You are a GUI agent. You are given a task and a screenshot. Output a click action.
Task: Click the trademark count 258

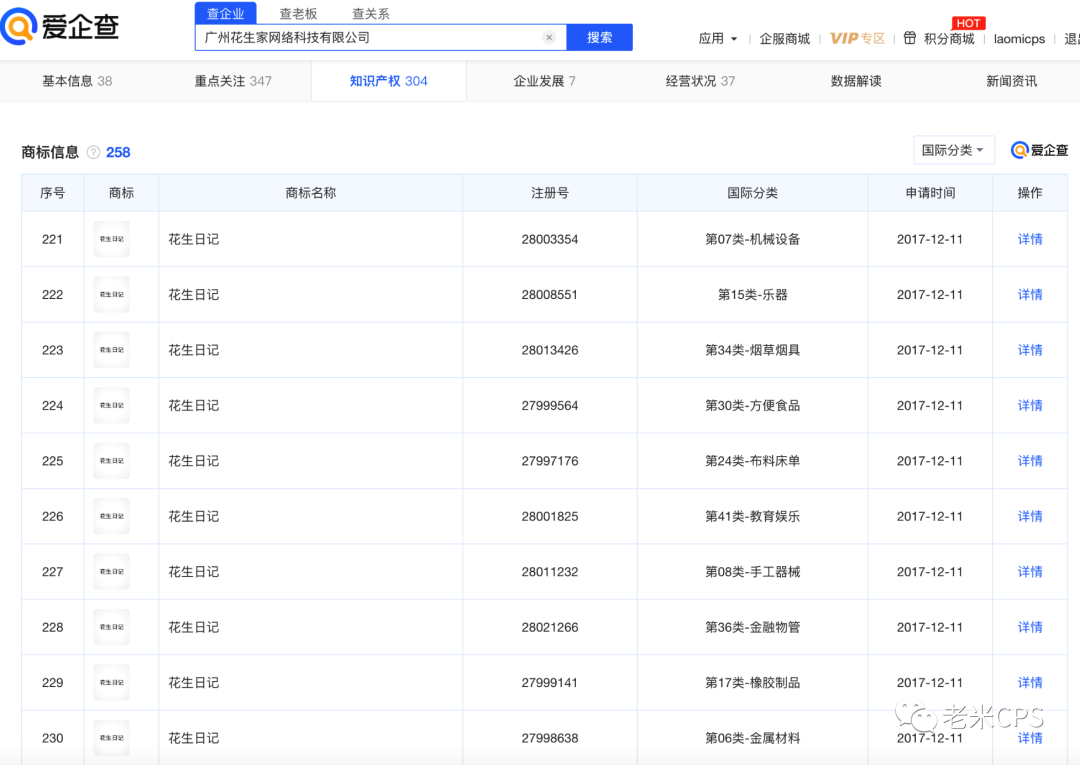point(118,152)
